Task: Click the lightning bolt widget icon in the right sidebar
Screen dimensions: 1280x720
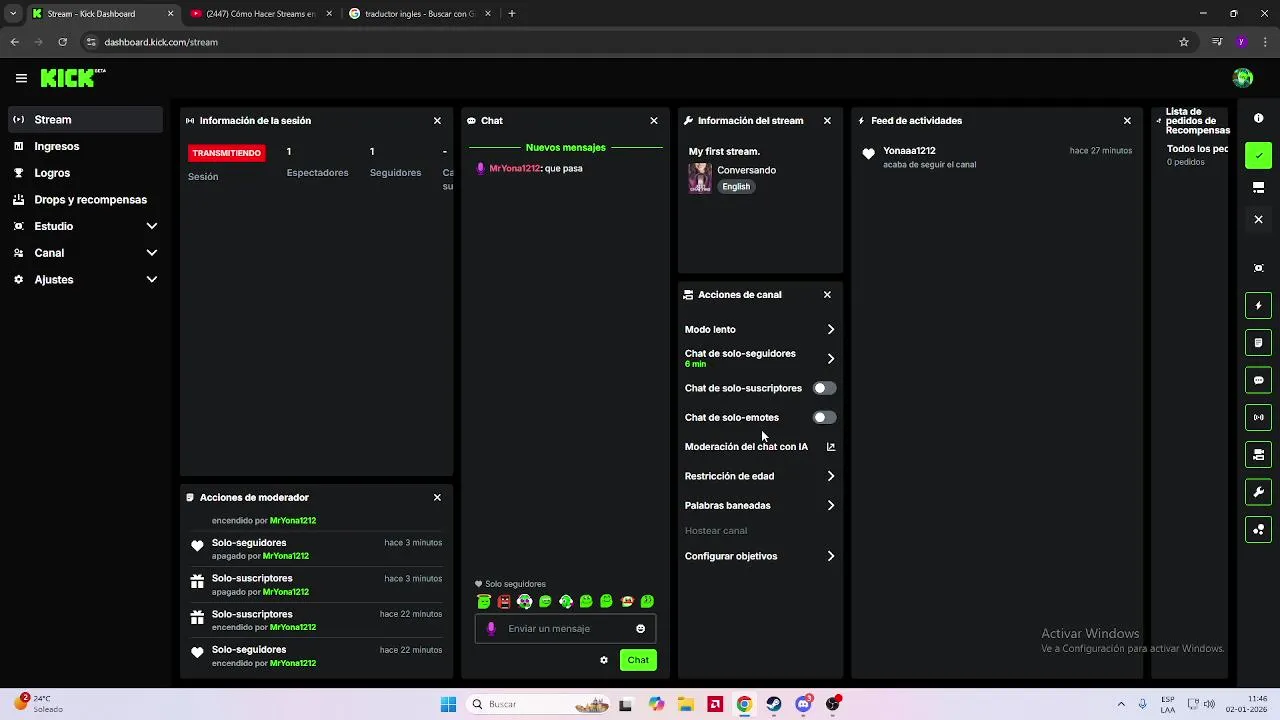Action: coord(1258,305)
